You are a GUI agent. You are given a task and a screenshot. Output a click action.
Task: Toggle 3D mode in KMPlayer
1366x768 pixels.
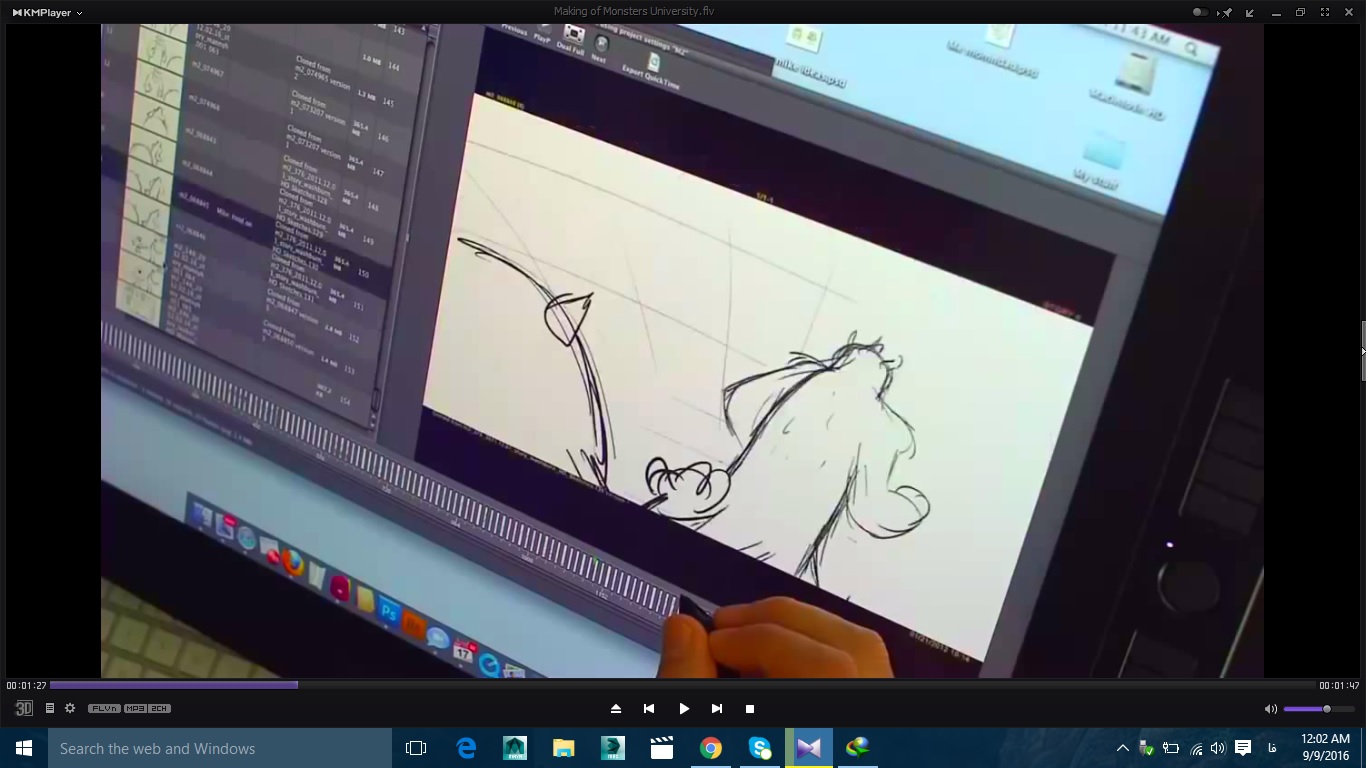pos(23,708)
